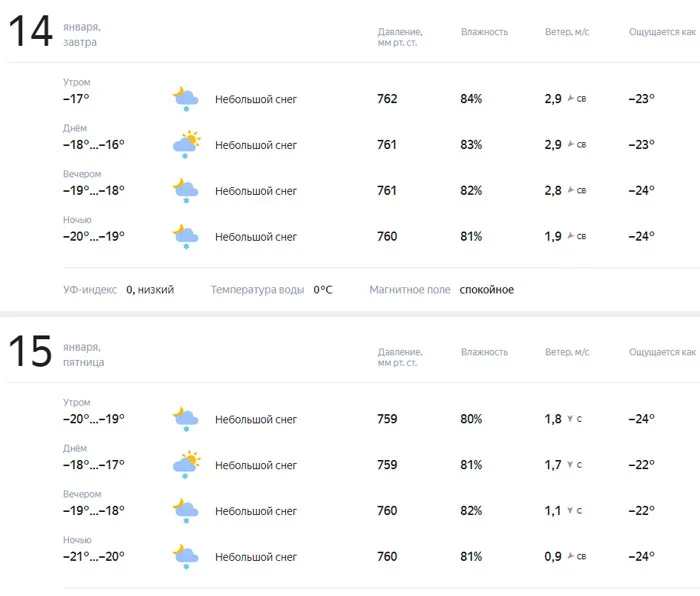Click the Ощущается как header for January 15
Image resolution: width=700 pixels, height=596 pixels.
tap(662, 352)
